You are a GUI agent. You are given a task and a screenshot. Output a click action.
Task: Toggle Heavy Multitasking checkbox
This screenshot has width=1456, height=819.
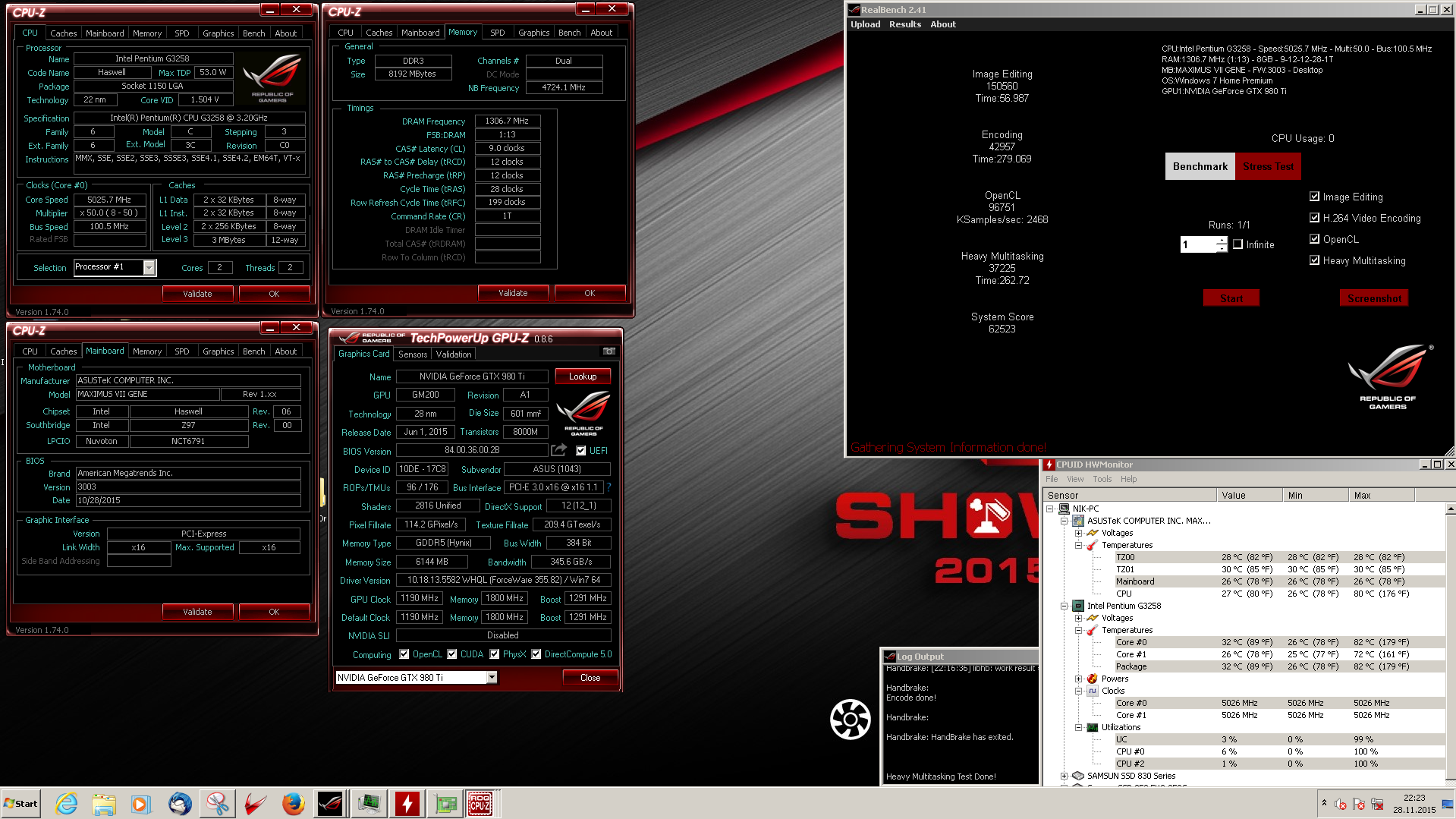(1314, 260)
